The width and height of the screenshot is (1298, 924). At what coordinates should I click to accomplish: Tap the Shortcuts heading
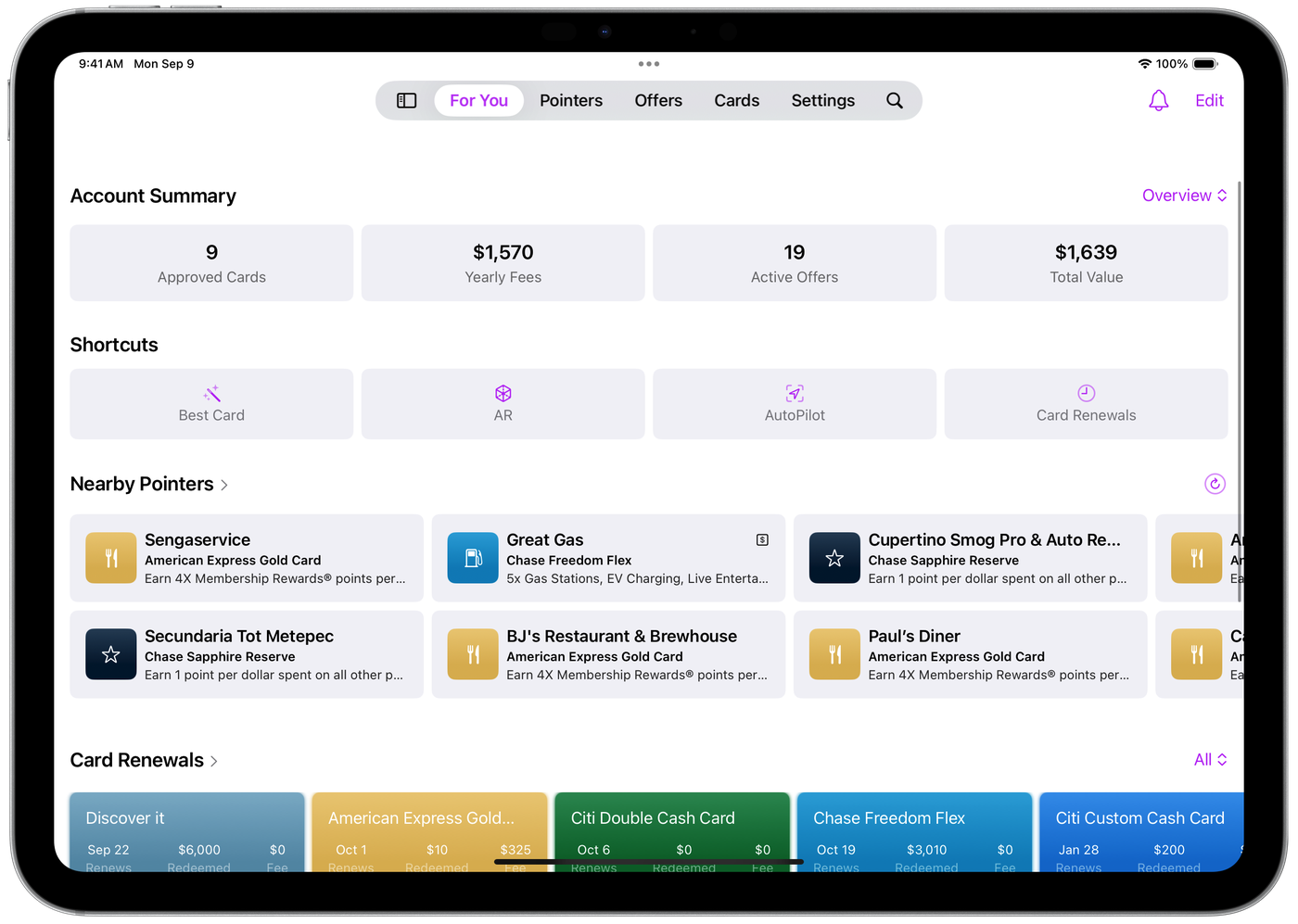click(x=114, y=345)
